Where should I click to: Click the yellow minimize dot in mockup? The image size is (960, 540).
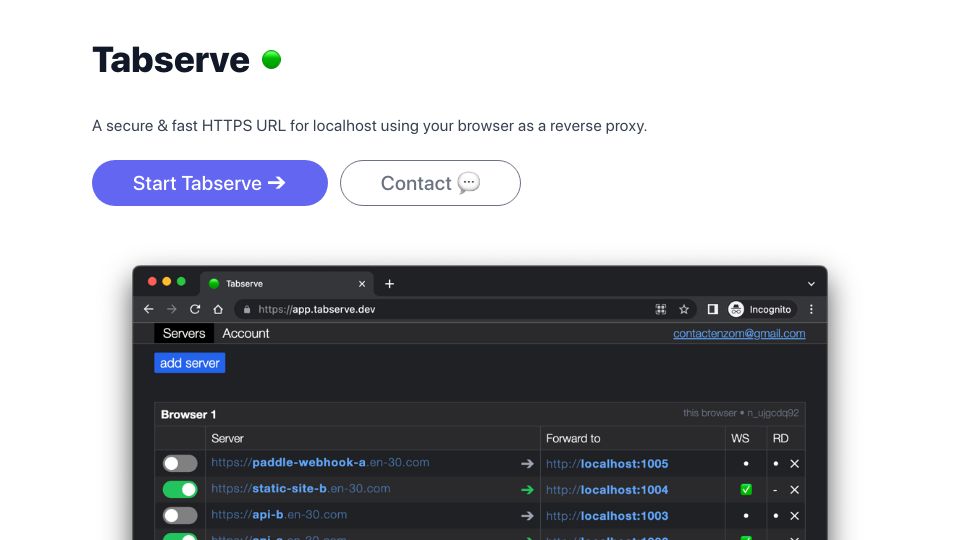(167, 282)
